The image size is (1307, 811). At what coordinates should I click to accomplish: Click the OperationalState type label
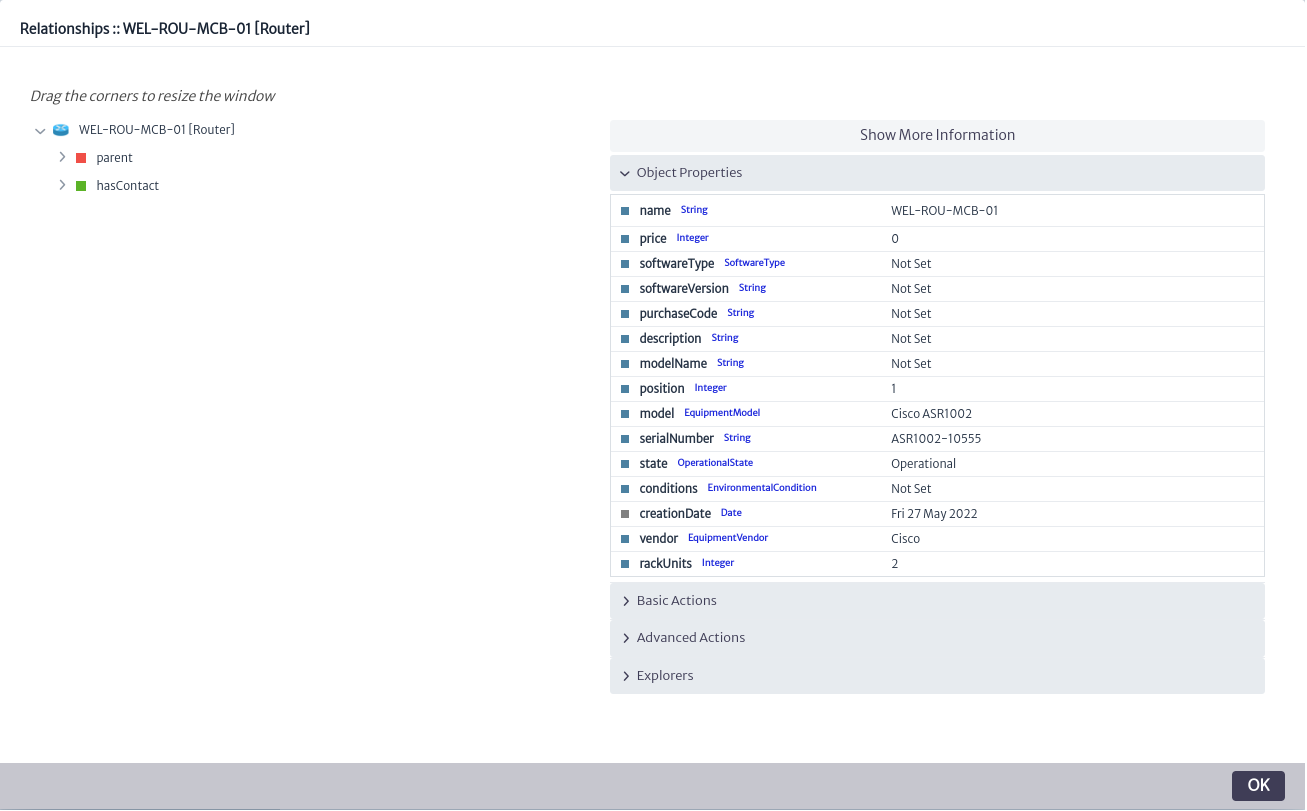coord(715,463)
